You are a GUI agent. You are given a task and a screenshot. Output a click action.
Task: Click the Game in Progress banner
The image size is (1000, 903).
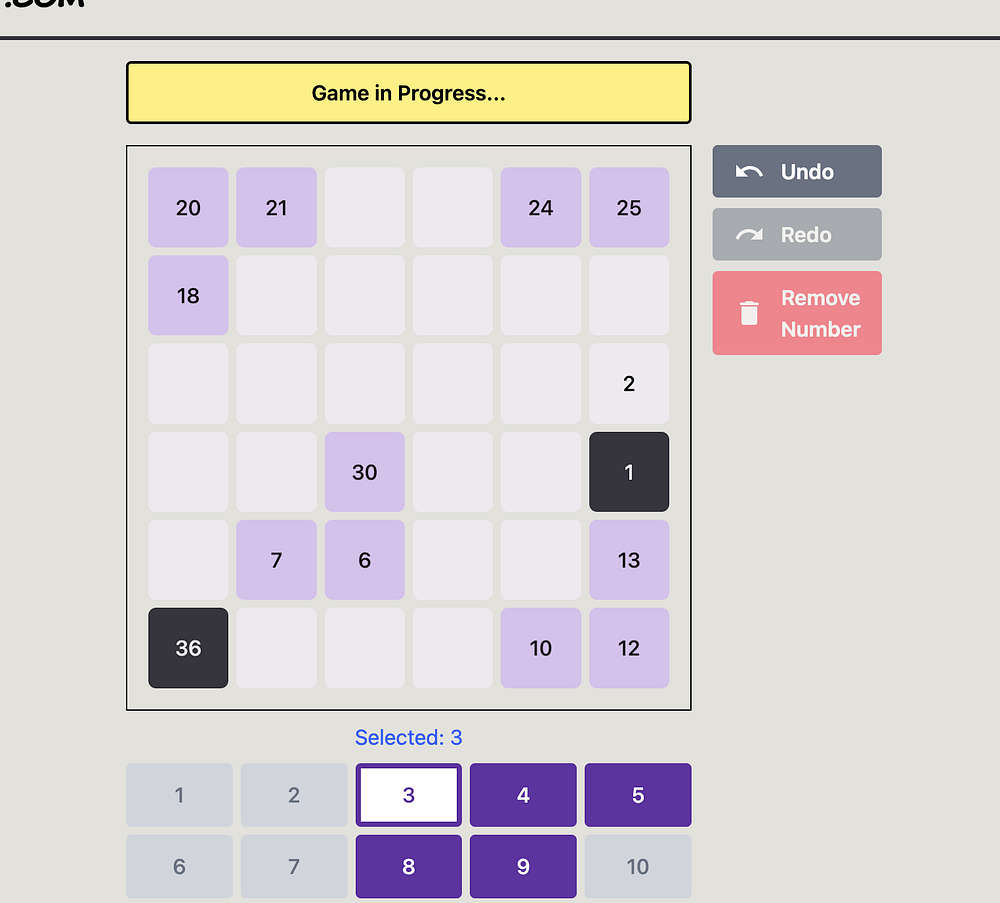tap(408, 93)
